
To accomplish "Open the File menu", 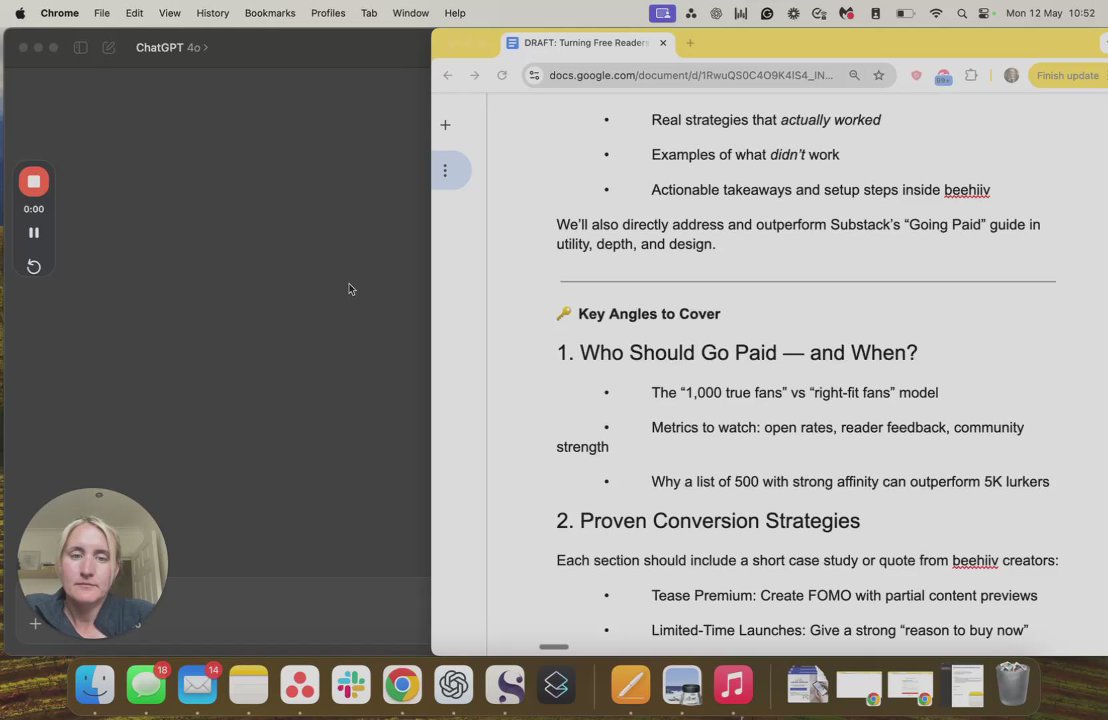I will pyautogui.click(x=102, y=13).
